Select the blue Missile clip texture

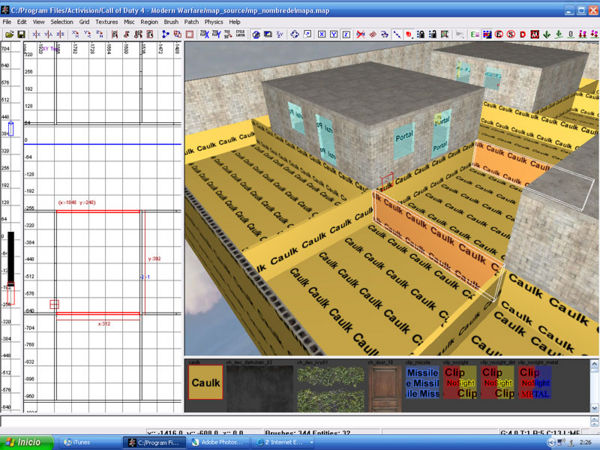pos(422,382)
